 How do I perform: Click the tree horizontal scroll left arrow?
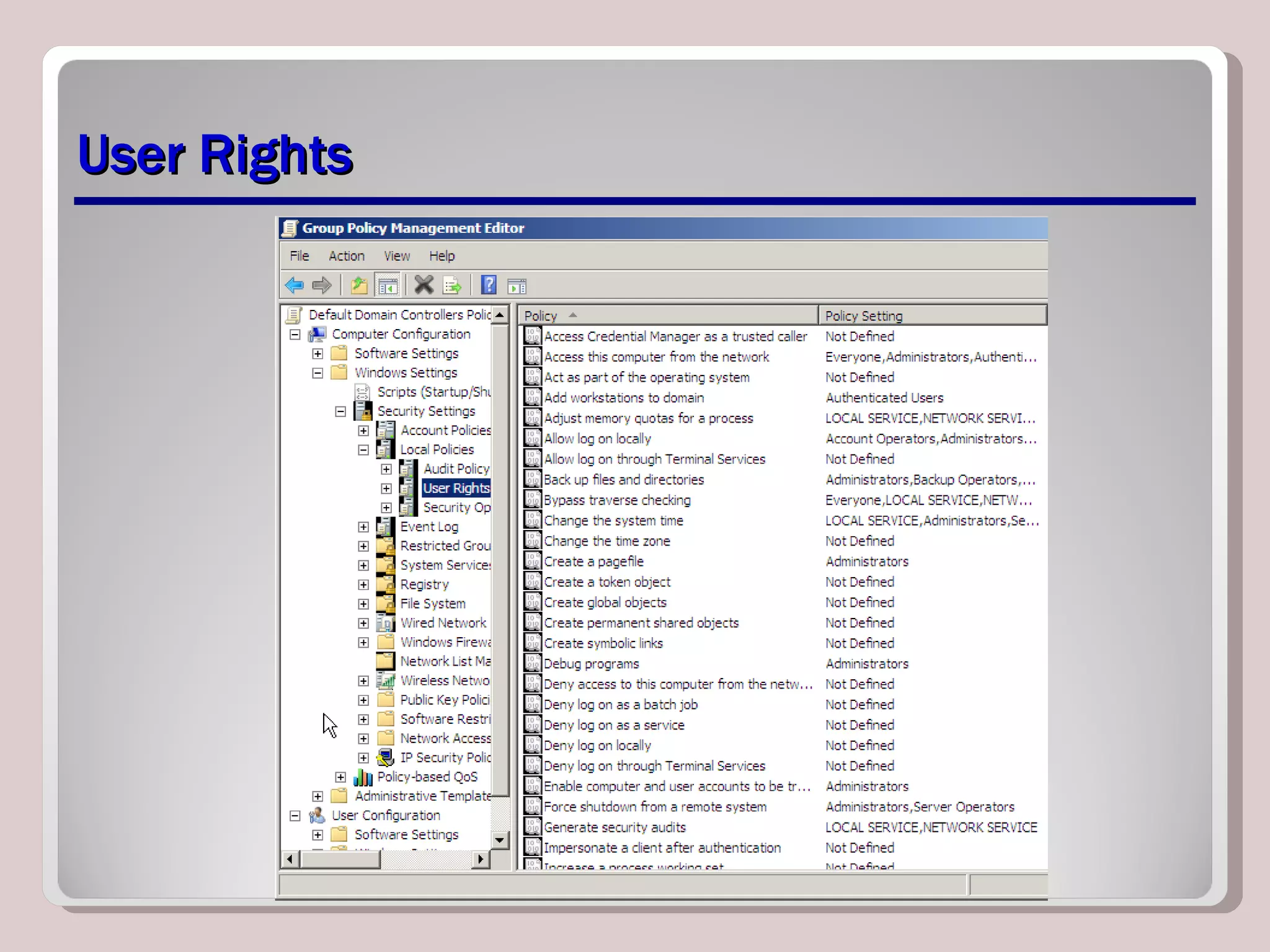click(291, 859)
